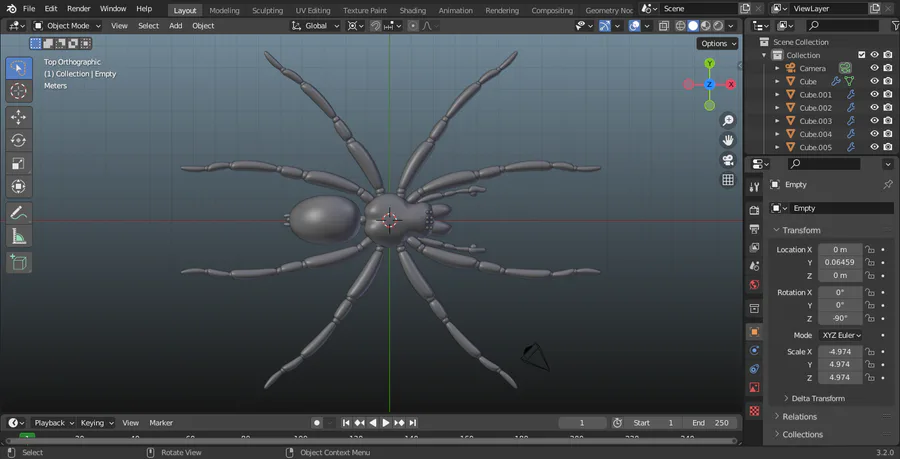Click the Add Cube tool
Viewport: 900px width, 459px height.
coord(18,262)
